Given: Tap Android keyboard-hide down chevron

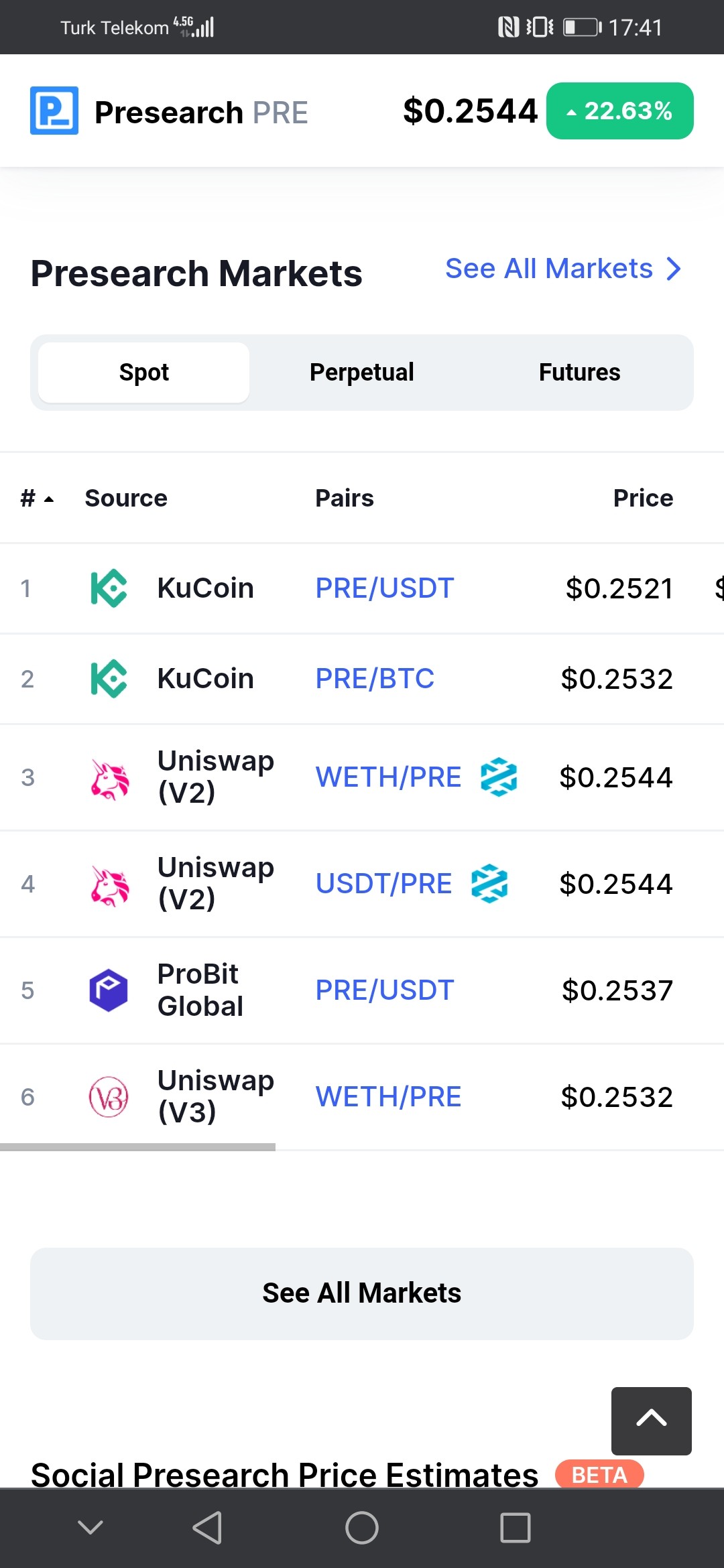Looking at the screenshot, I should pyautogui.click(x=90, y=1527).
